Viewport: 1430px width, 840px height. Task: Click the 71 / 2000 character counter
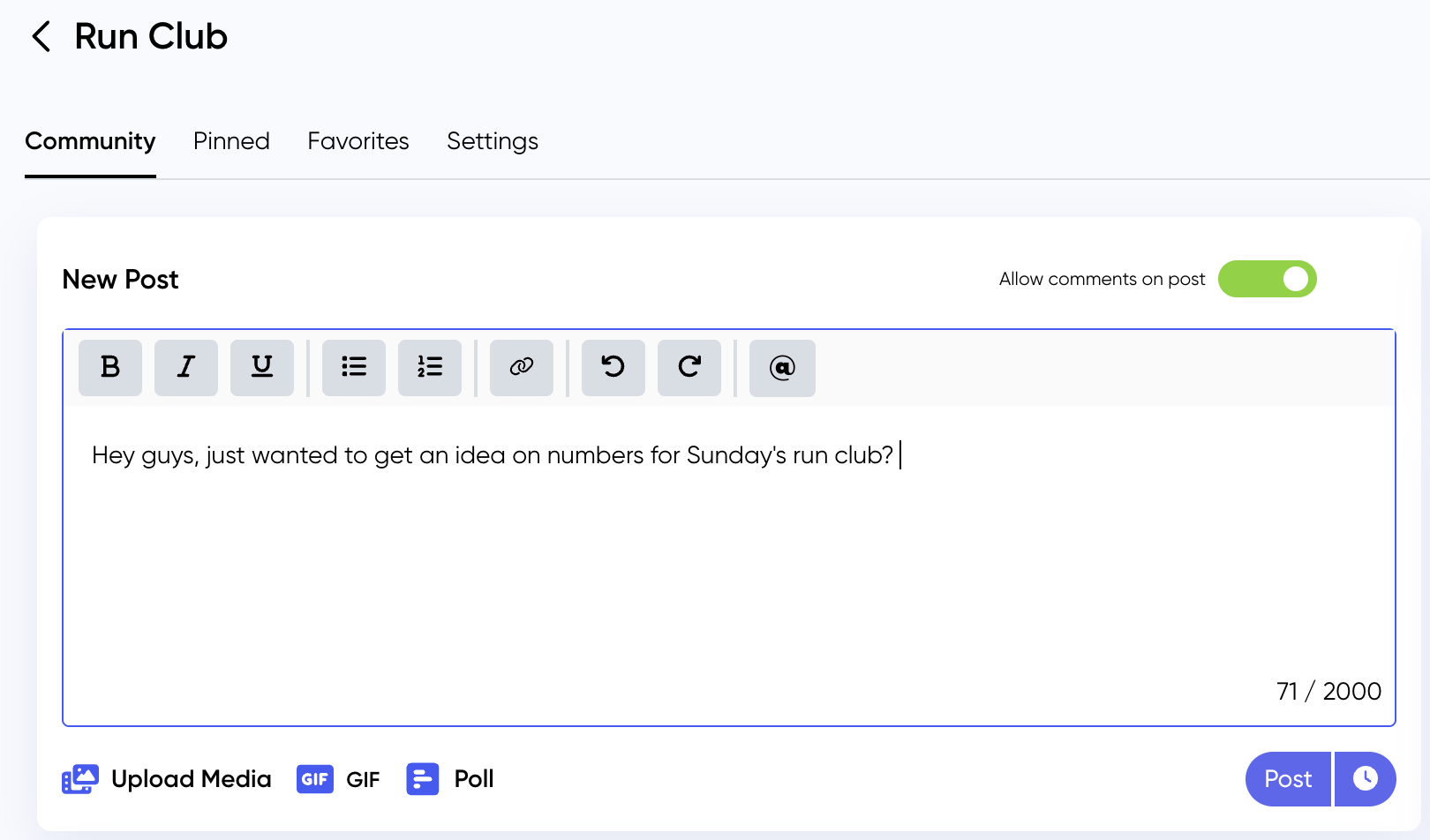tap(1328, 691)
